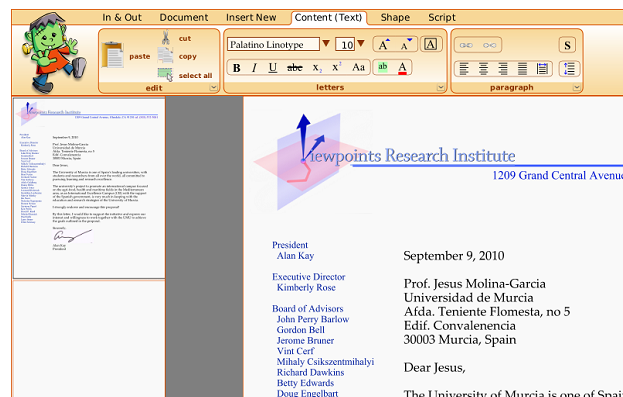Viewport: 623px width, 397px height.
Task: Click the name Vint Cerf
Action: (295, 351)
